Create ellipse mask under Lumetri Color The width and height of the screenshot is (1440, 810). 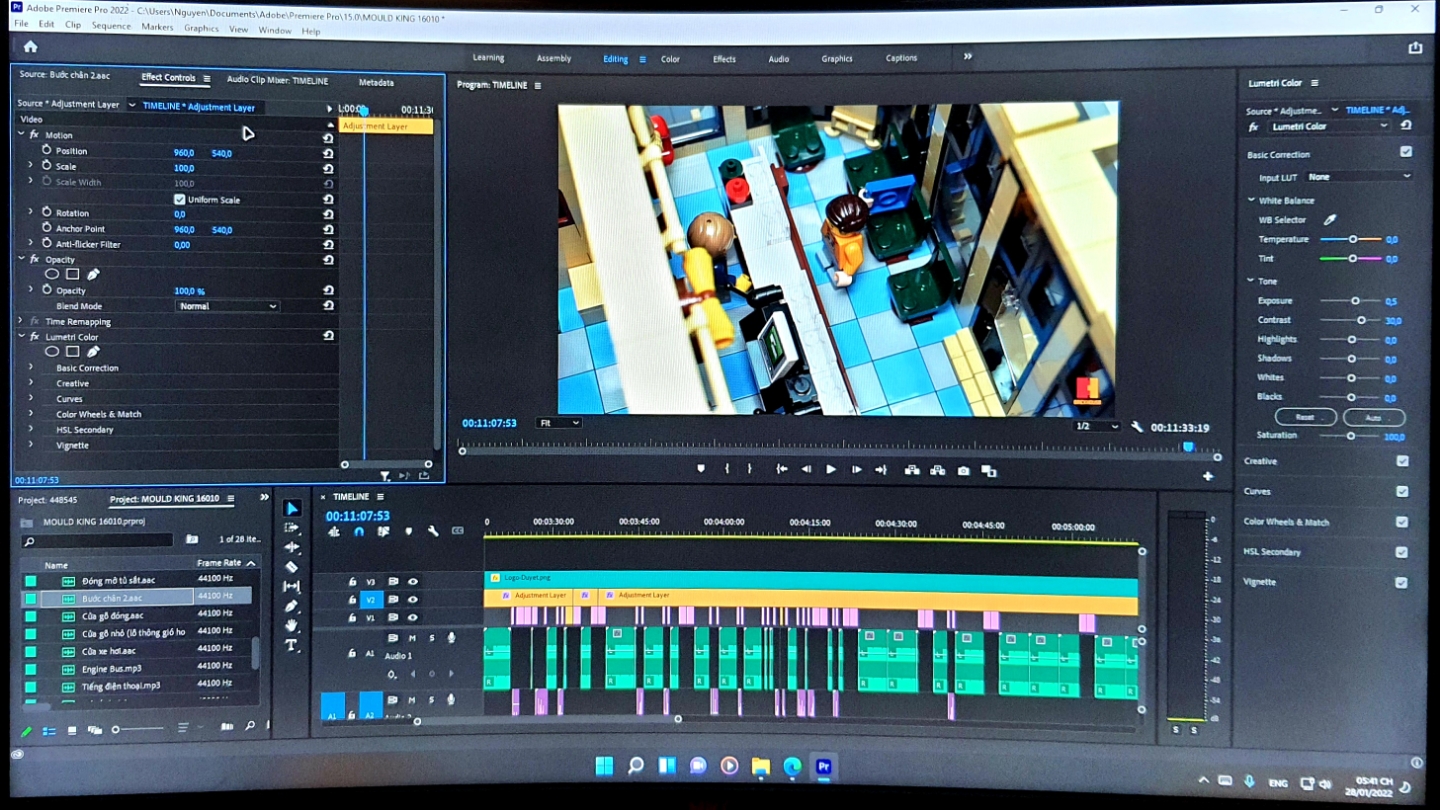tap(52, 352)
